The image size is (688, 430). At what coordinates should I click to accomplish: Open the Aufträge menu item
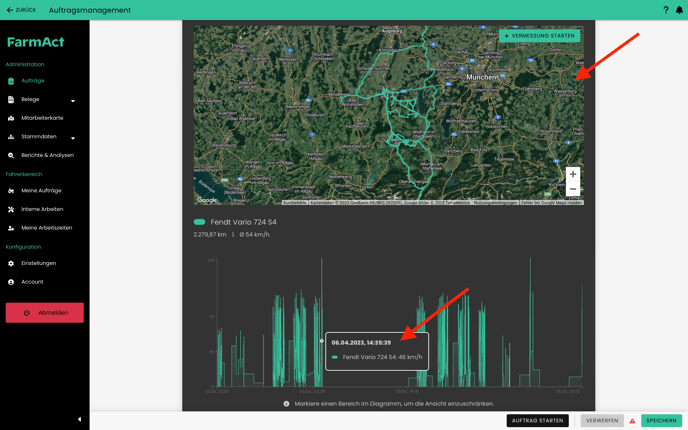click(33, 81)
